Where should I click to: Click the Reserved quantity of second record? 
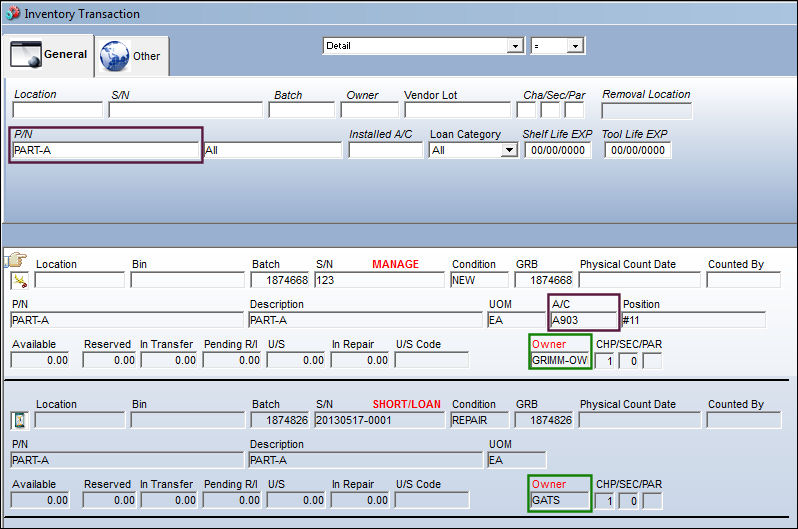pyautogui.click(x=109, y=500)
